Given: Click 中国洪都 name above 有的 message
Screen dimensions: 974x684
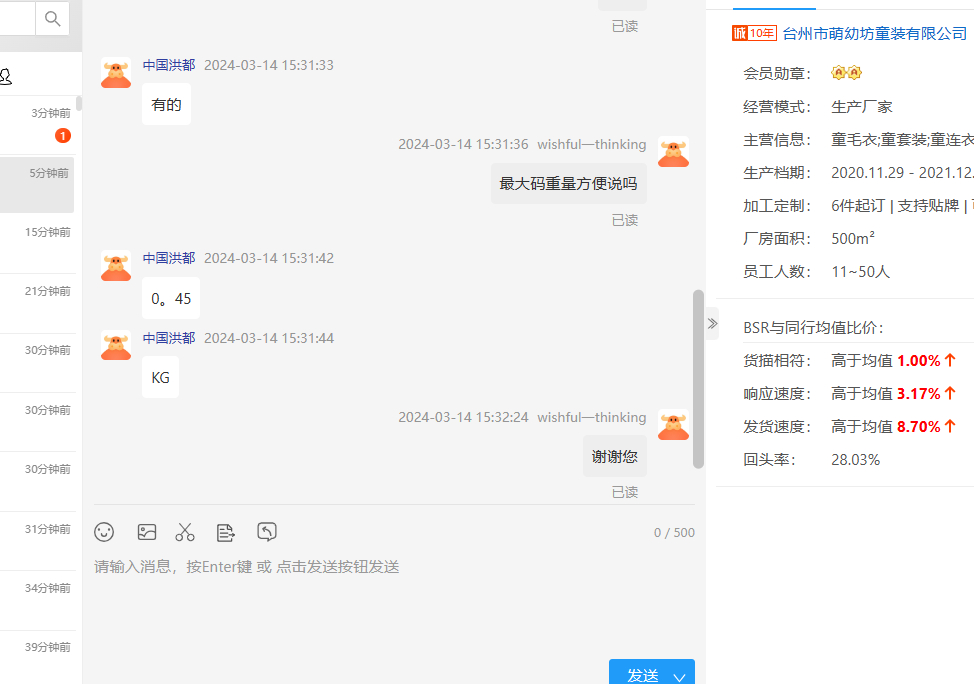Looking at the screenshot, I should (x=169, y=65).
